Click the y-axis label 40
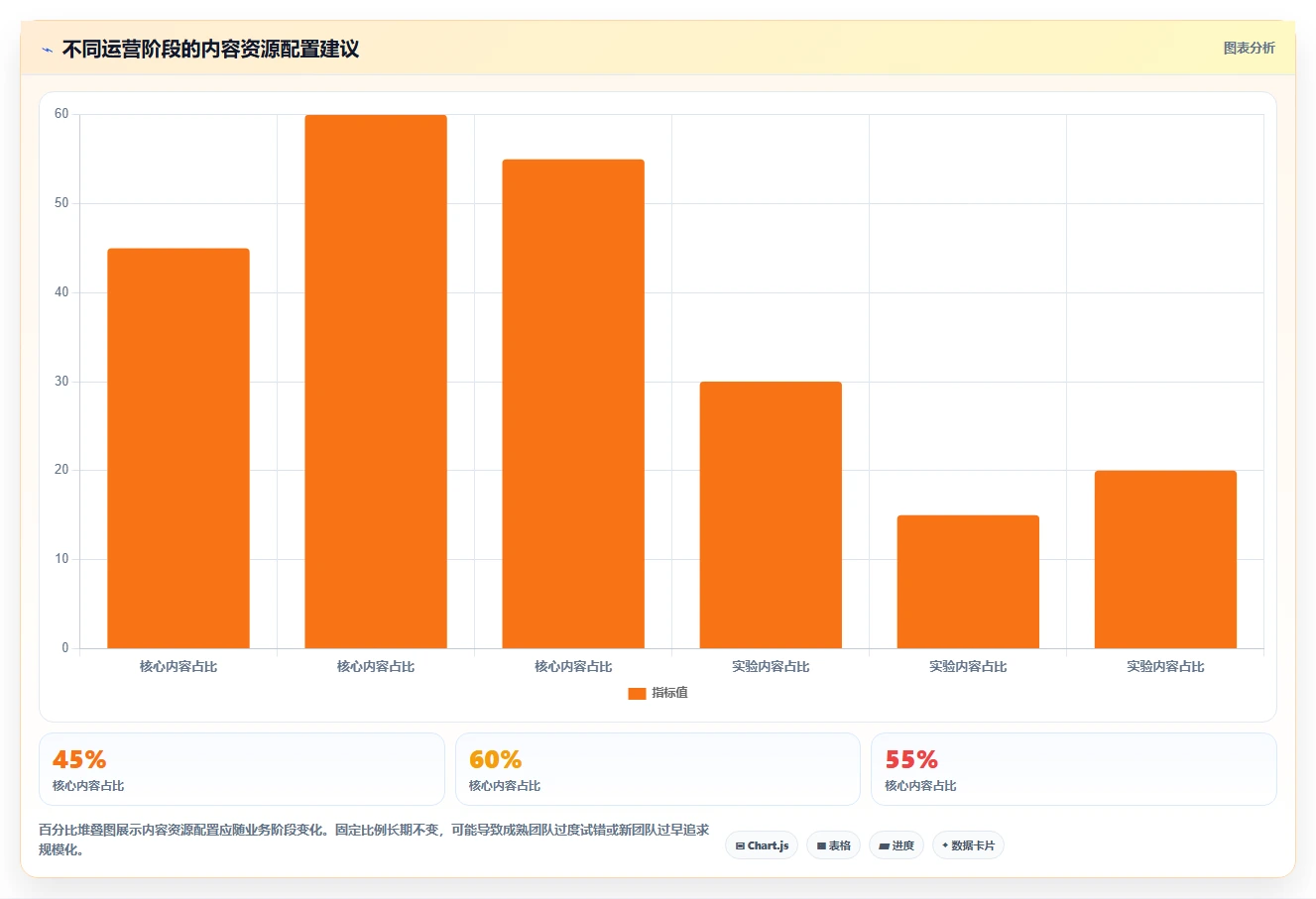 point(61,292)
